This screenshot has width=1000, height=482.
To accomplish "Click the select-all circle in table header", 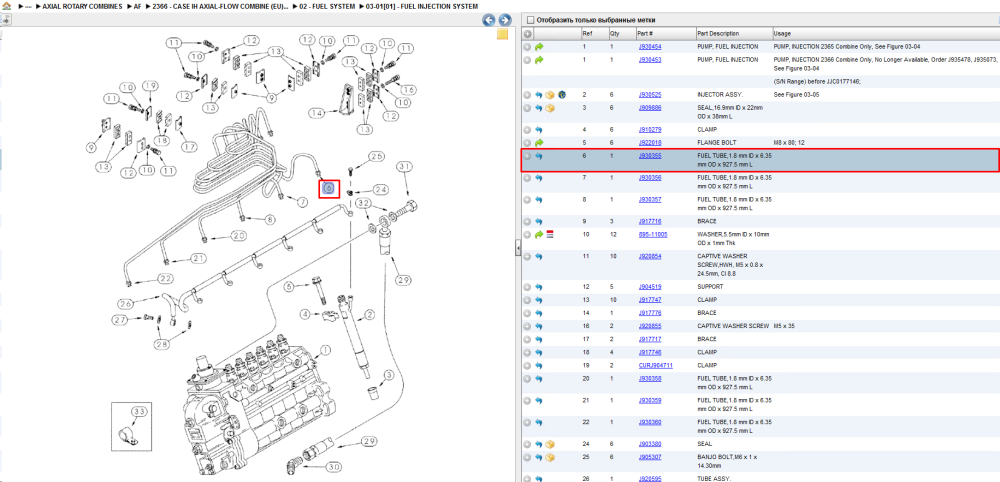I will 527,34.
